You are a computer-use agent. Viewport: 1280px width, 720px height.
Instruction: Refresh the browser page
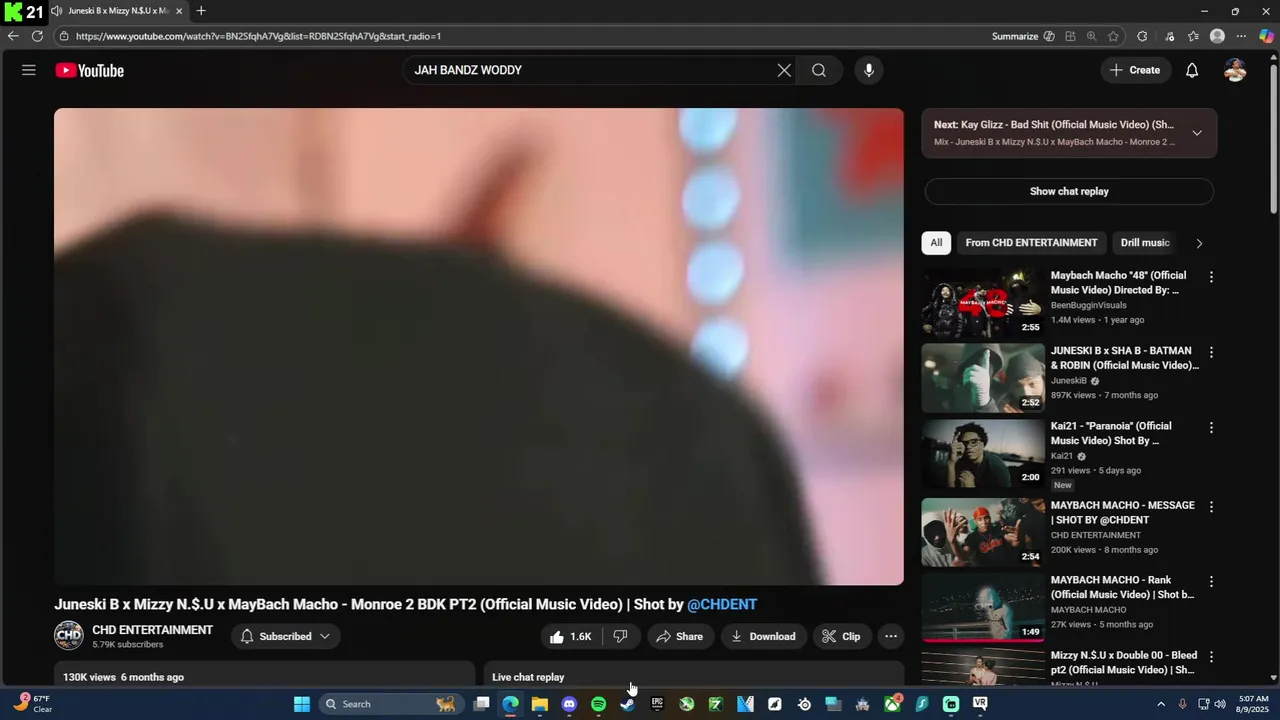pyautogui.click(x=37, y=36)
